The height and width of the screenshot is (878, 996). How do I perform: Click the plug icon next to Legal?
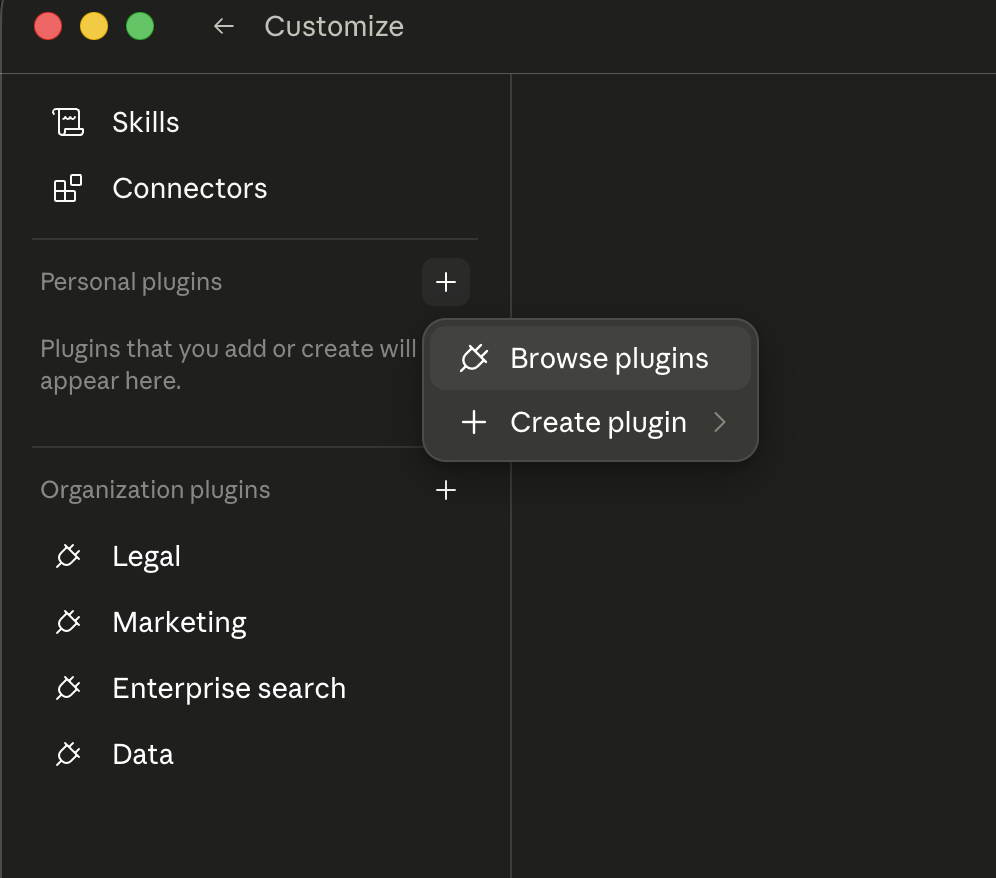pos(68,557)
